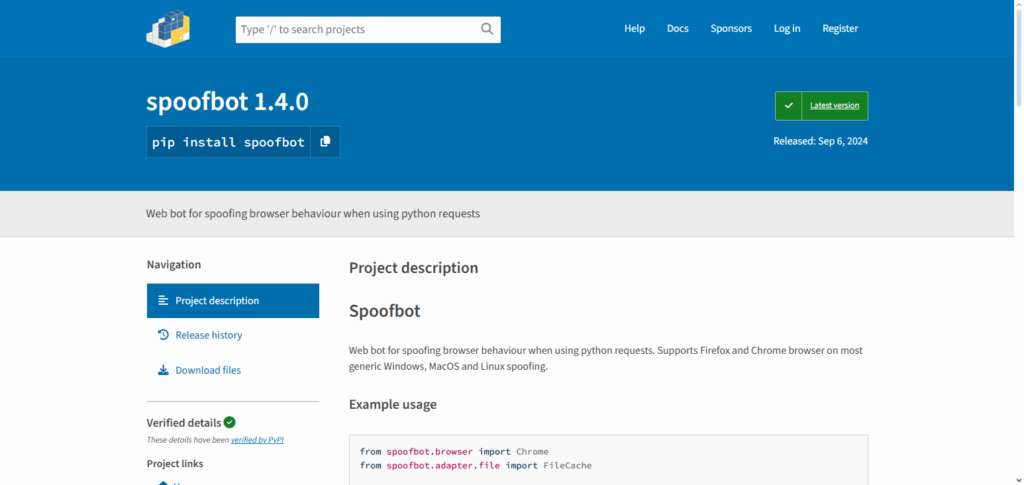Follow the verified by PyPI link
The image size is (1024, 485).
[x=257, y=440]
